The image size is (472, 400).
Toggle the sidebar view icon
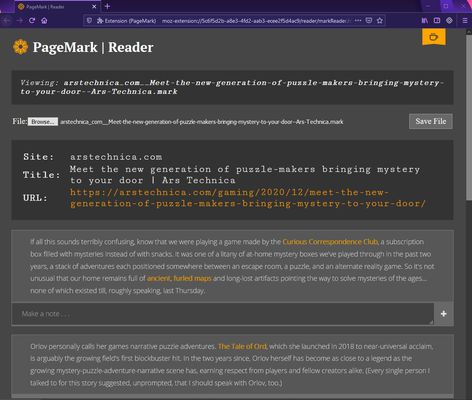pos(437,21)
